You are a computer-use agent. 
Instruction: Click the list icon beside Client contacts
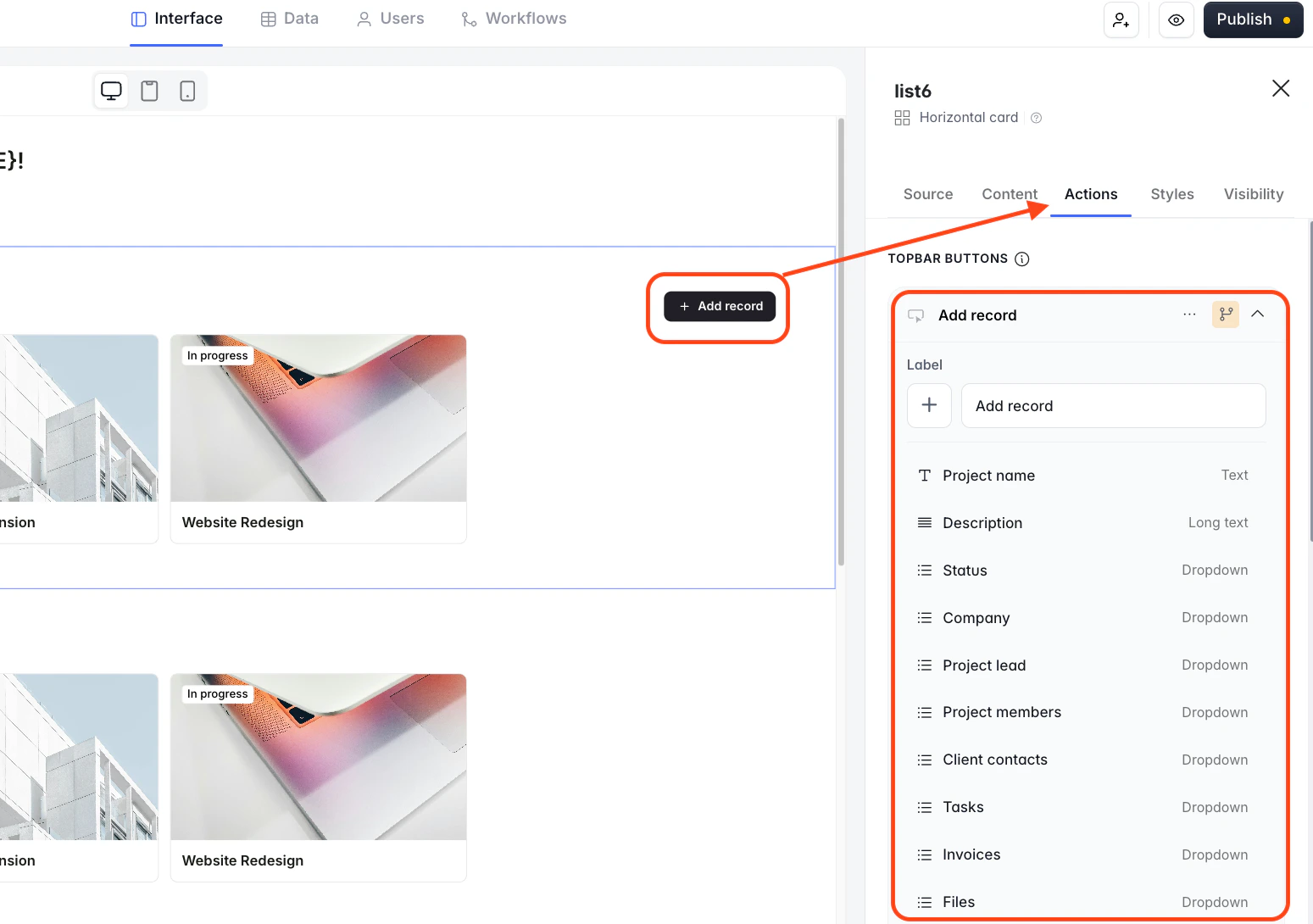925,760
